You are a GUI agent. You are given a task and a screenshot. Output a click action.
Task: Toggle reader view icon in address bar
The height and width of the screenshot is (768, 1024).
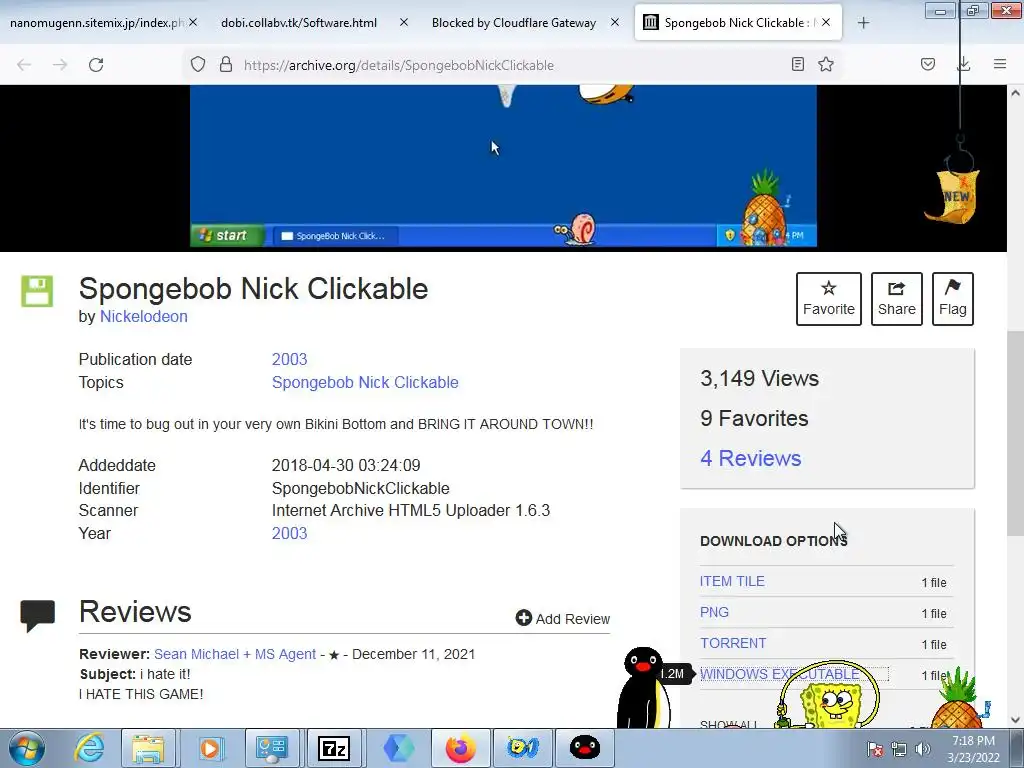pos(797,65)
